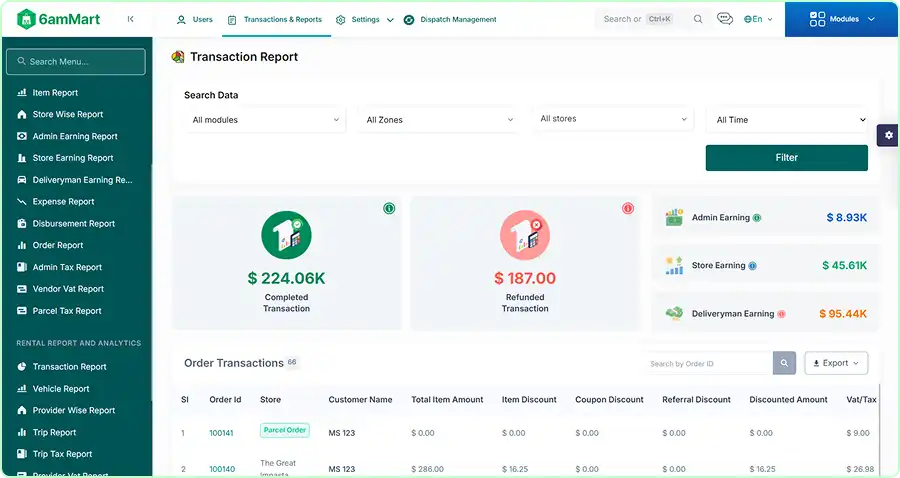Click the Admin Earning info icon

coord(757,218)
